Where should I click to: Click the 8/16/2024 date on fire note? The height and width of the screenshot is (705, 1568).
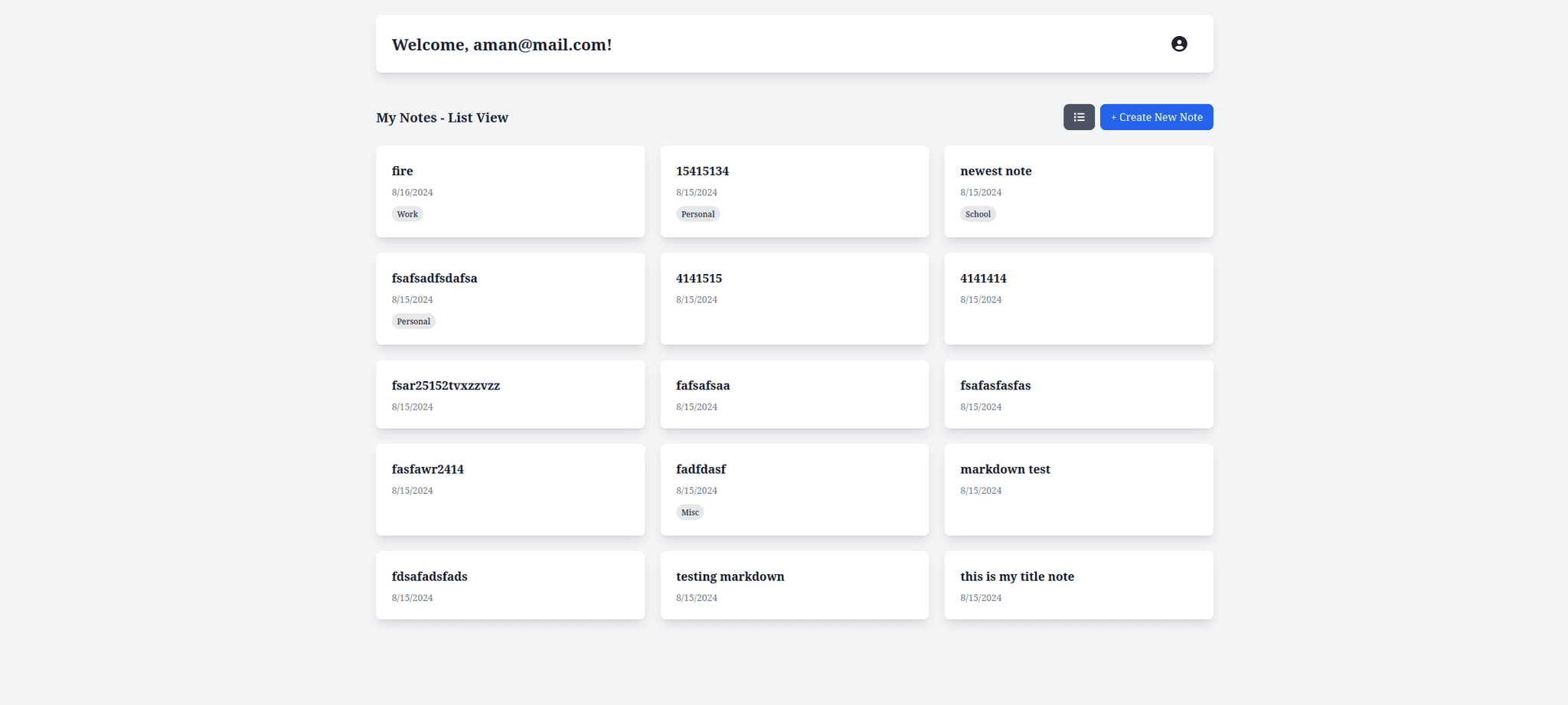tap(412, 193)
